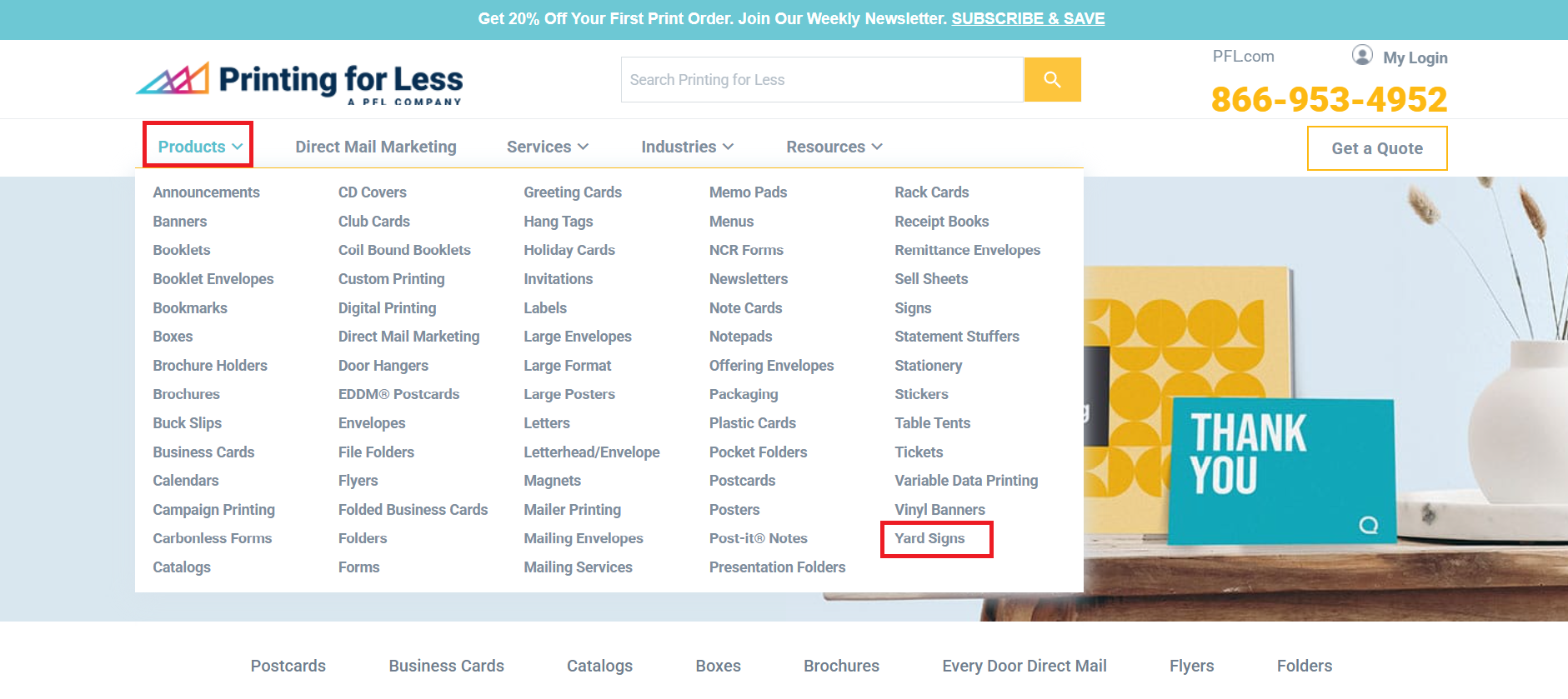Go to Calendars product page
This screenshot has height=699, width=1568.
tap(185, 481)
